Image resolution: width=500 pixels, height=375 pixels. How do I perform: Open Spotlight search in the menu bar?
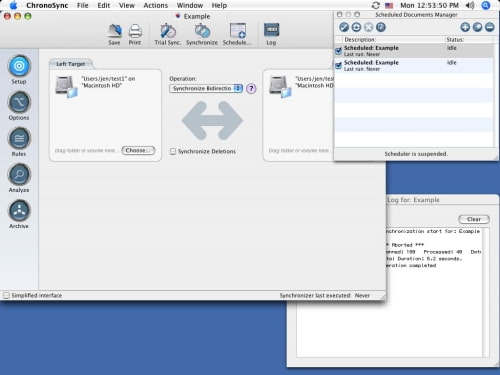(x=486, y=5)
